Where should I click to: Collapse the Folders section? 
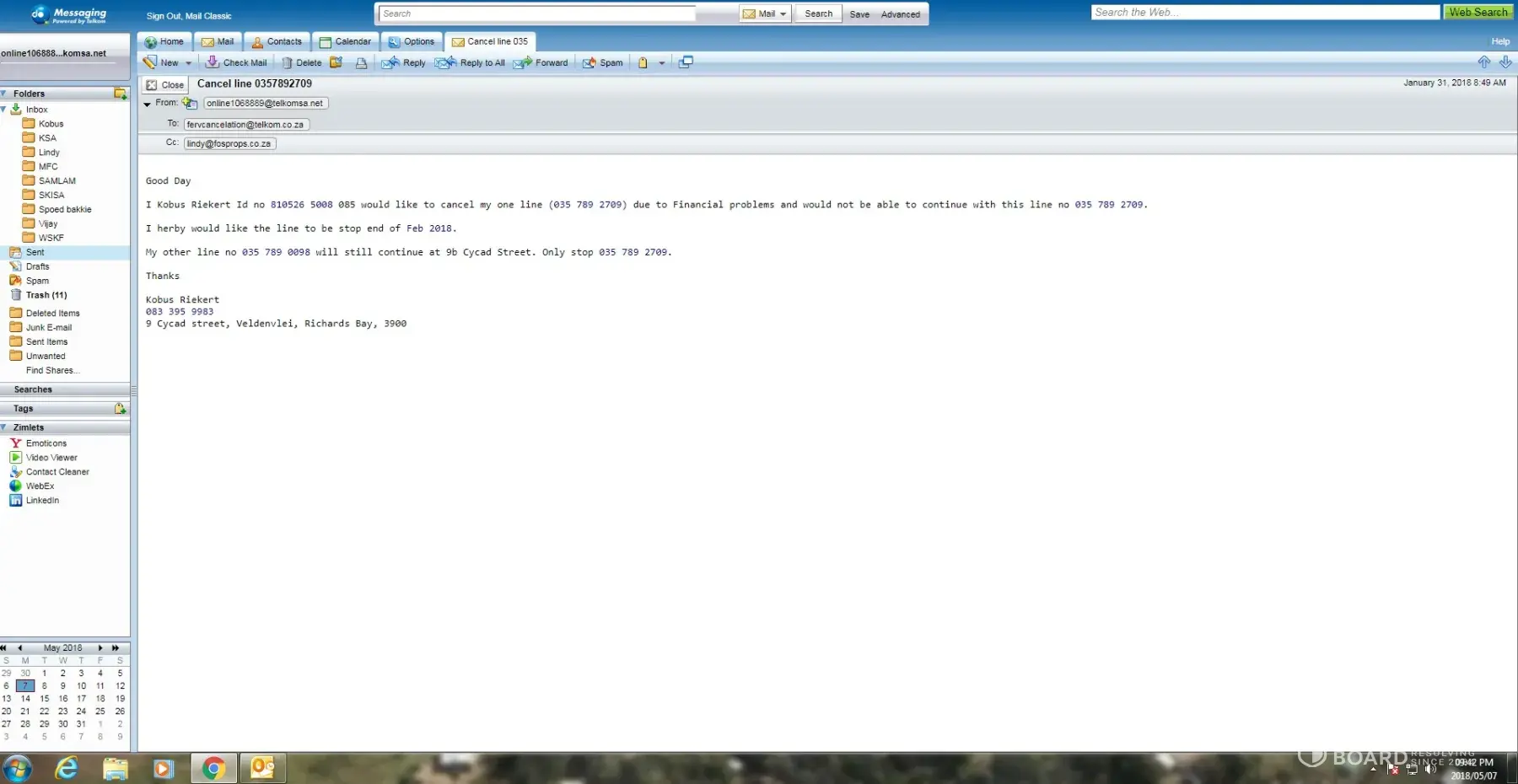pyautogui.click(x=4, y=94)
